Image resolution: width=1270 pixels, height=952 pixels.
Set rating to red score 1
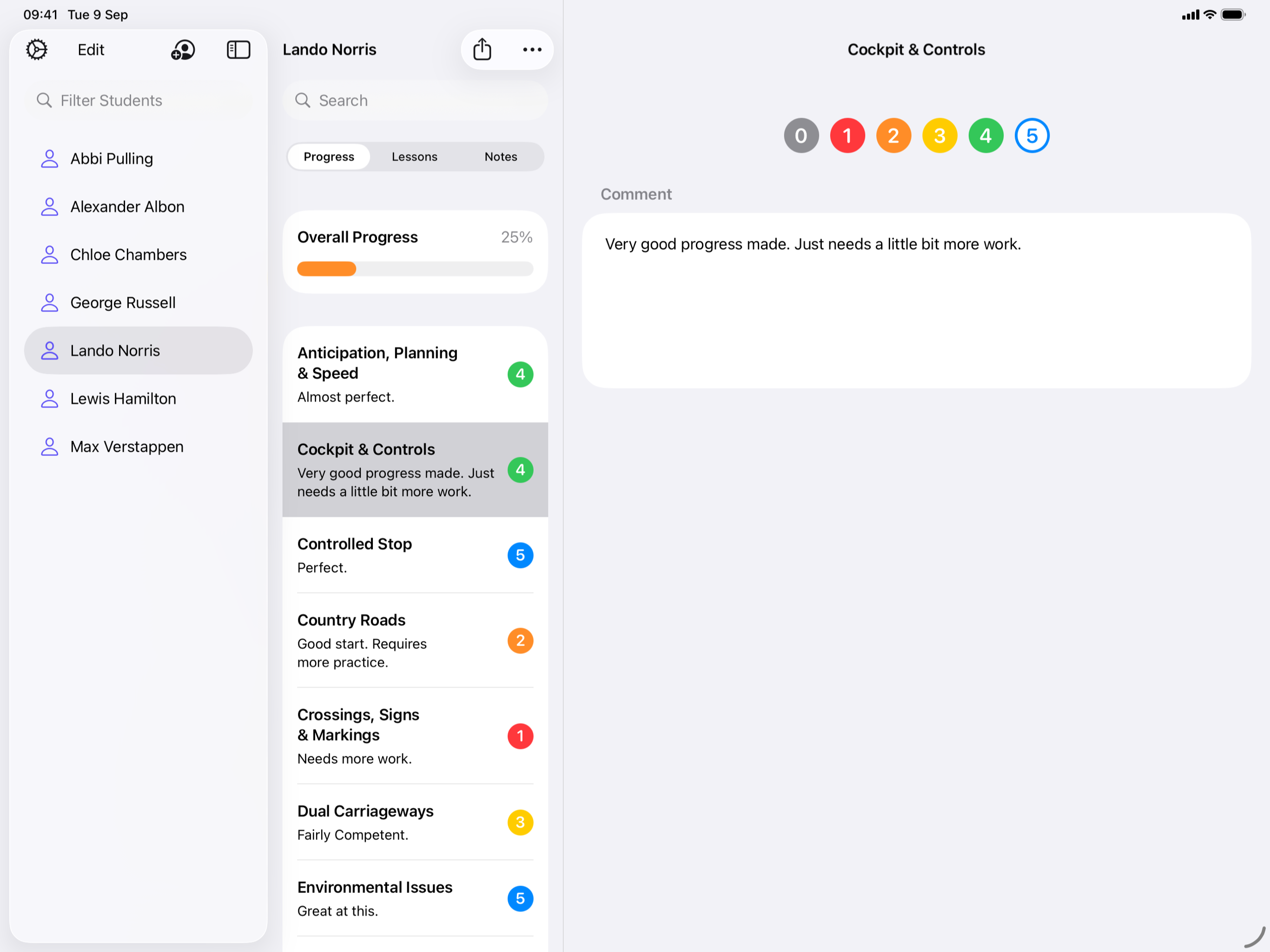pos(847,136)
